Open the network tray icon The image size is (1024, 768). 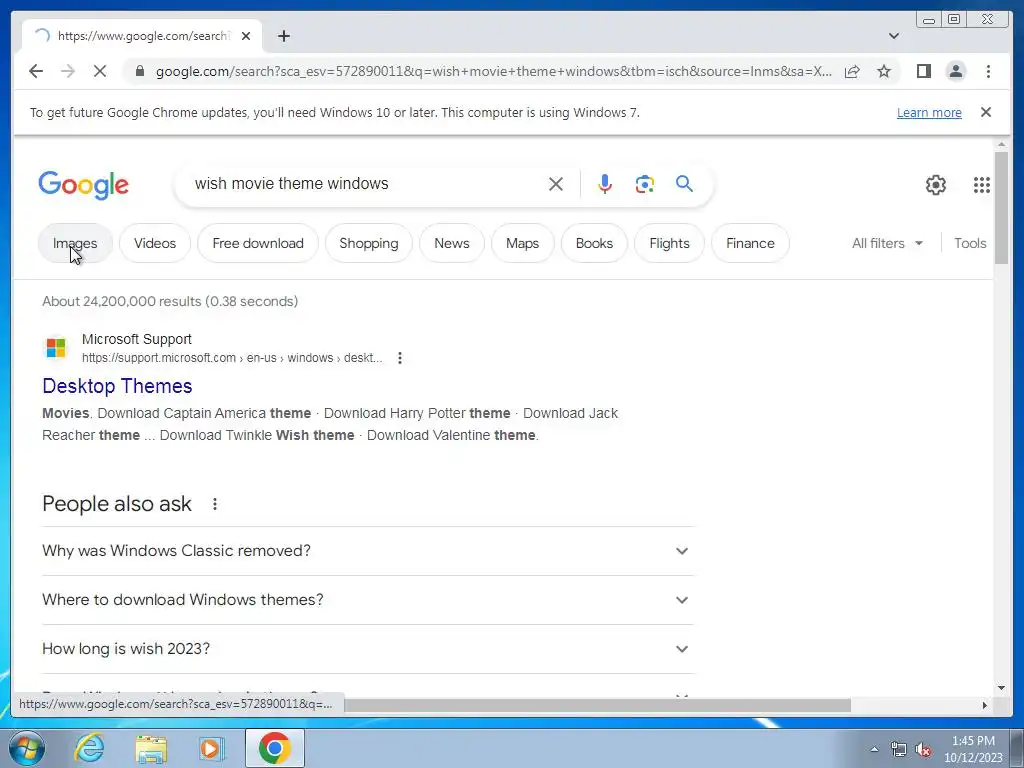(x=899, y=750)
